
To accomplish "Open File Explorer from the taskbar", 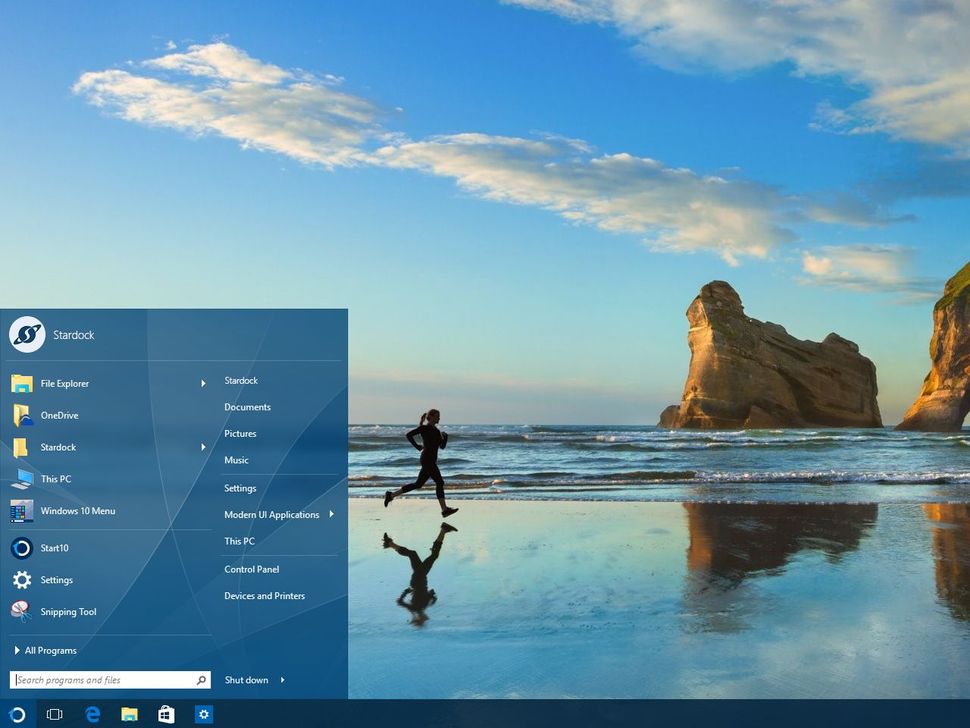I will [129, 714].
